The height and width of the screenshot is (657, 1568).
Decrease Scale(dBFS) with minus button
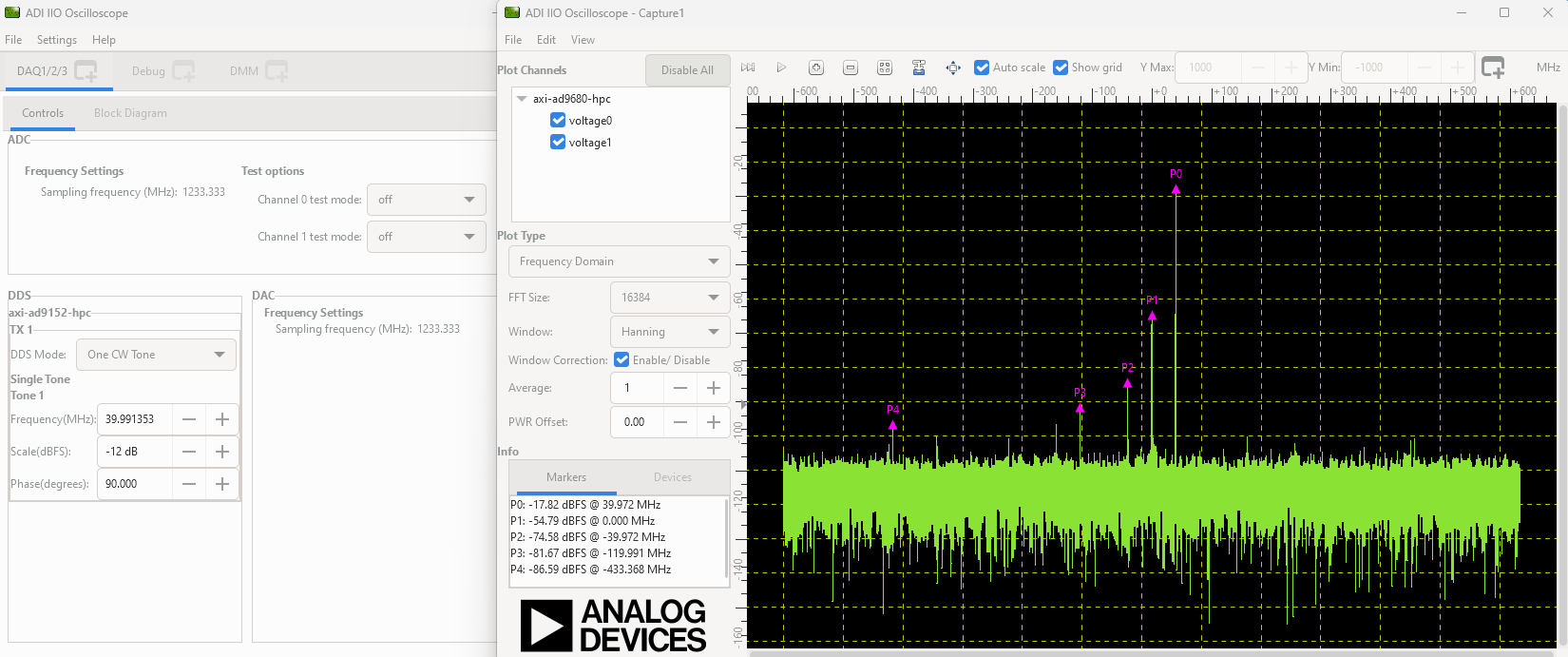189,452
